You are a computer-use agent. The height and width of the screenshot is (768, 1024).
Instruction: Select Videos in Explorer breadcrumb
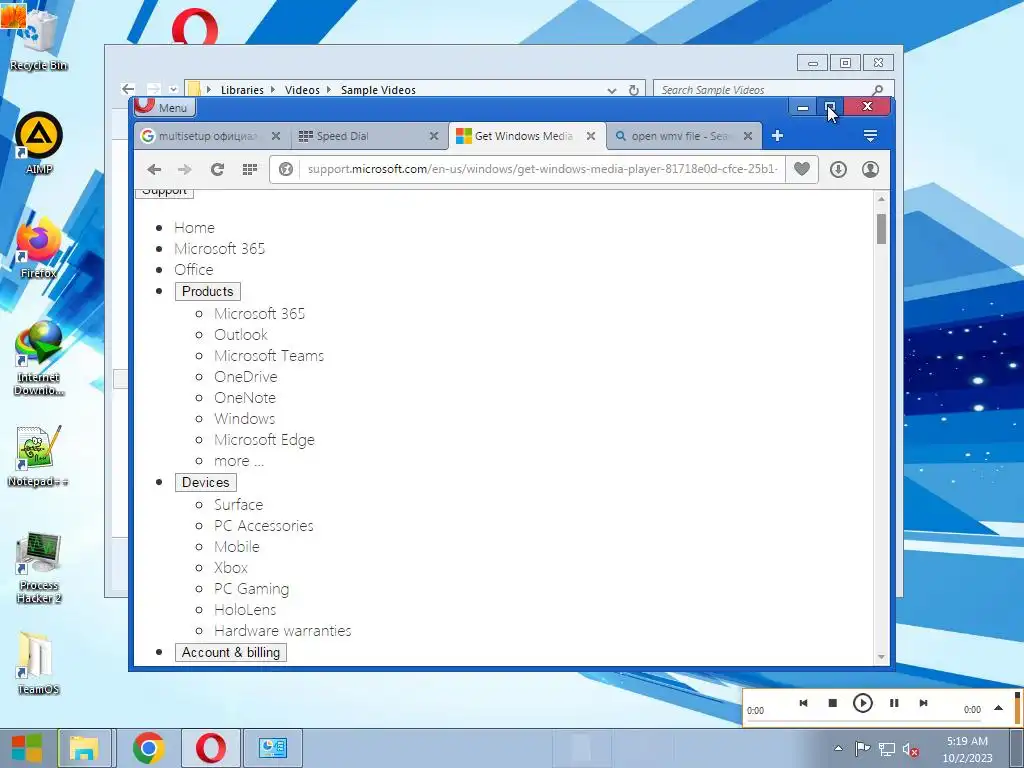pos(302,90)
